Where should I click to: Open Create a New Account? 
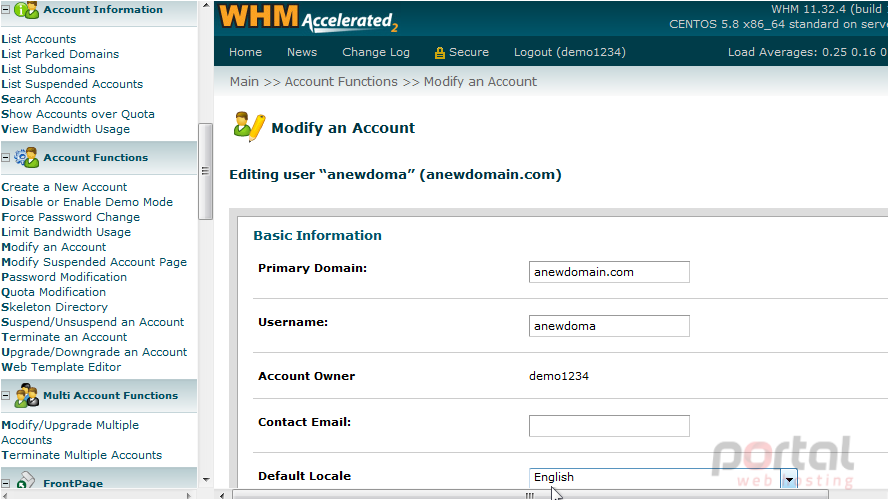64,187
